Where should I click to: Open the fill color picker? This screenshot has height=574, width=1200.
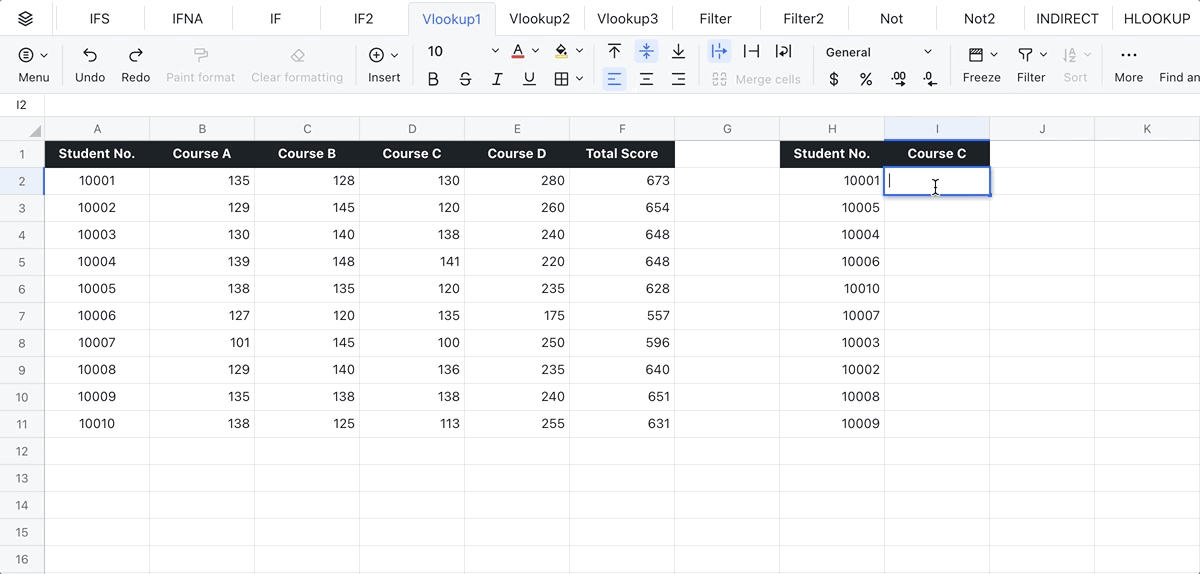coord(561,52)
